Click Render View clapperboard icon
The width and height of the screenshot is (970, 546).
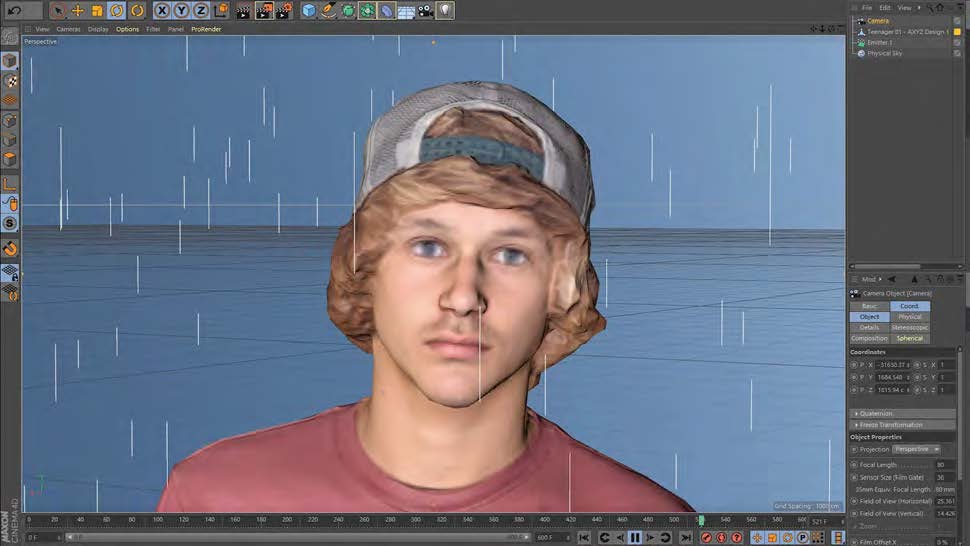tap(244, 11)
